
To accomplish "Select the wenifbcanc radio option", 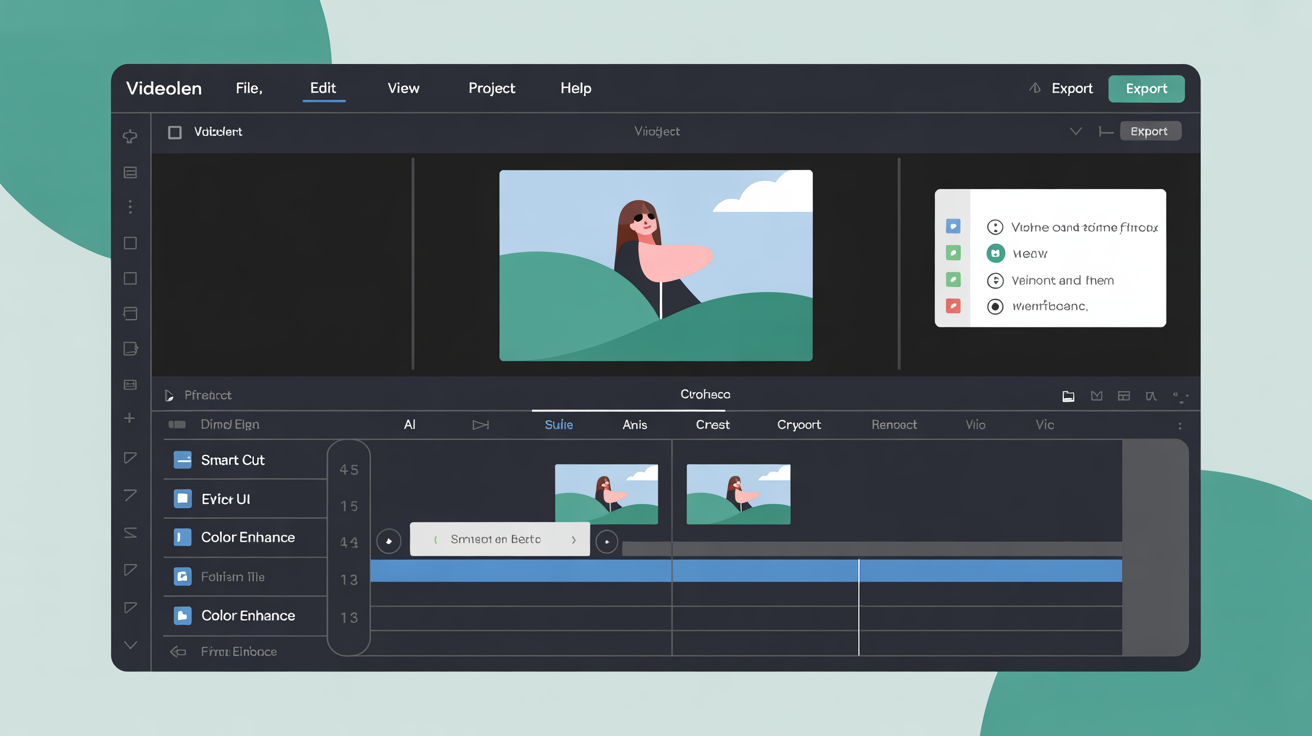I will [1037, 307].
